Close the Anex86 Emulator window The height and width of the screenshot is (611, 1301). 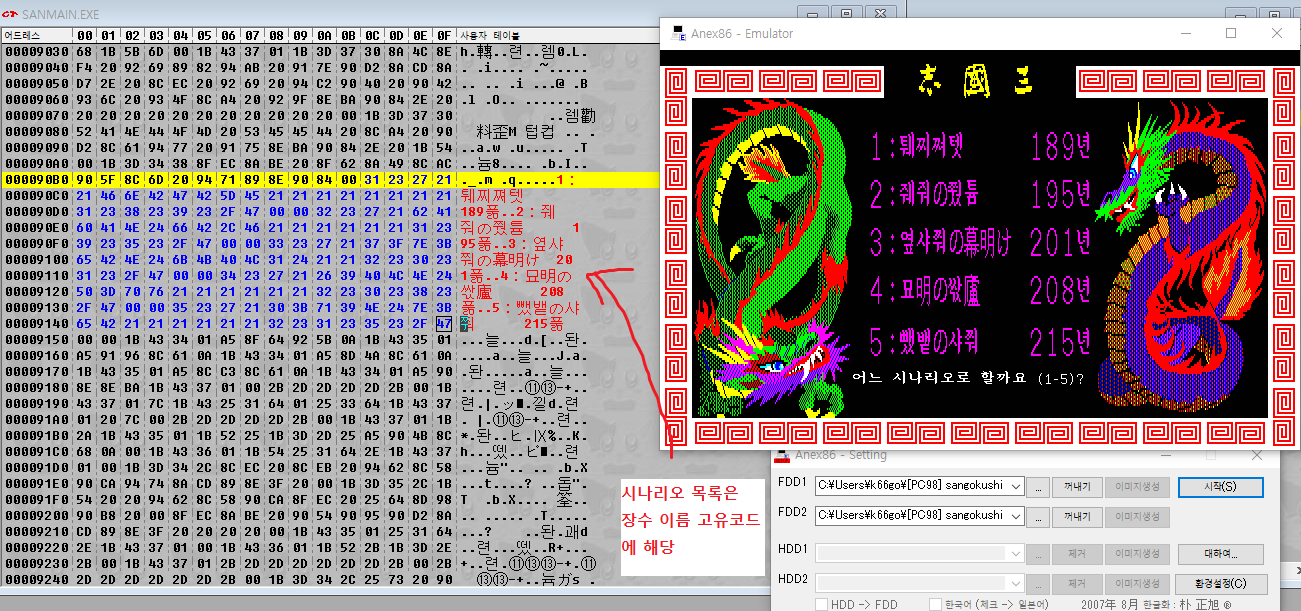pos(1276,33)
